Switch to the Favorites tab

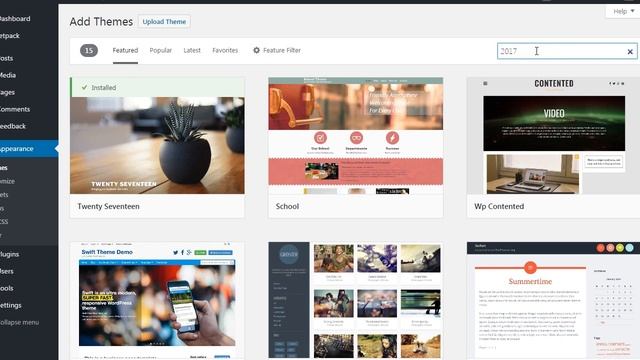[x=225, y=51]
